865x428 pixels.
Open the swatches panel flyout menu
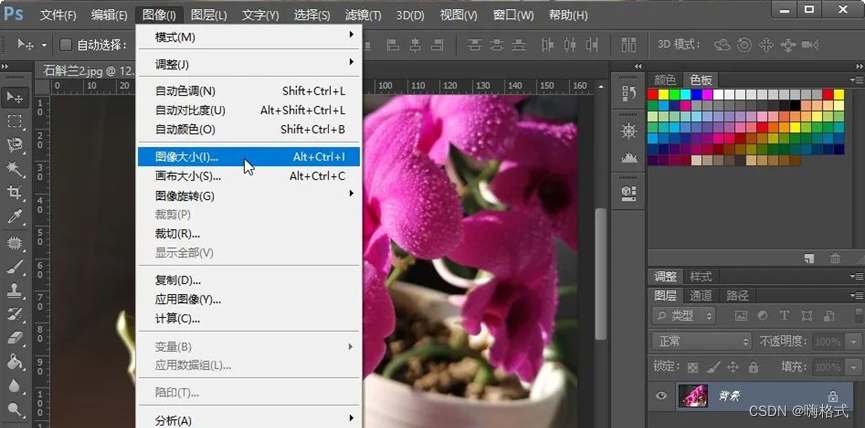(x=858, y=80)
